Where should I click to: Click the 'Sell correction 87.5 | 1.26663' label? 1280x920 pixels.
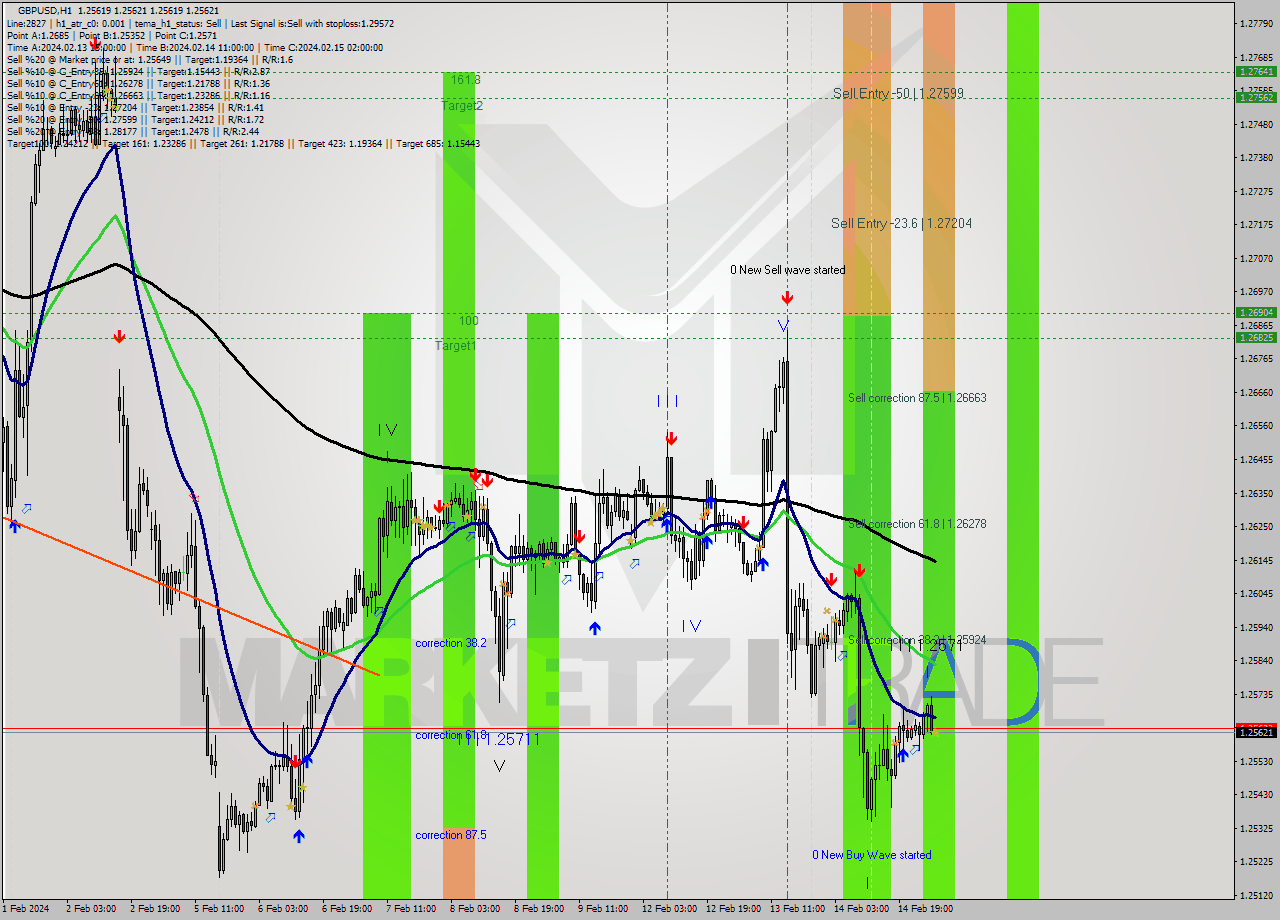(x=917, y=398)
